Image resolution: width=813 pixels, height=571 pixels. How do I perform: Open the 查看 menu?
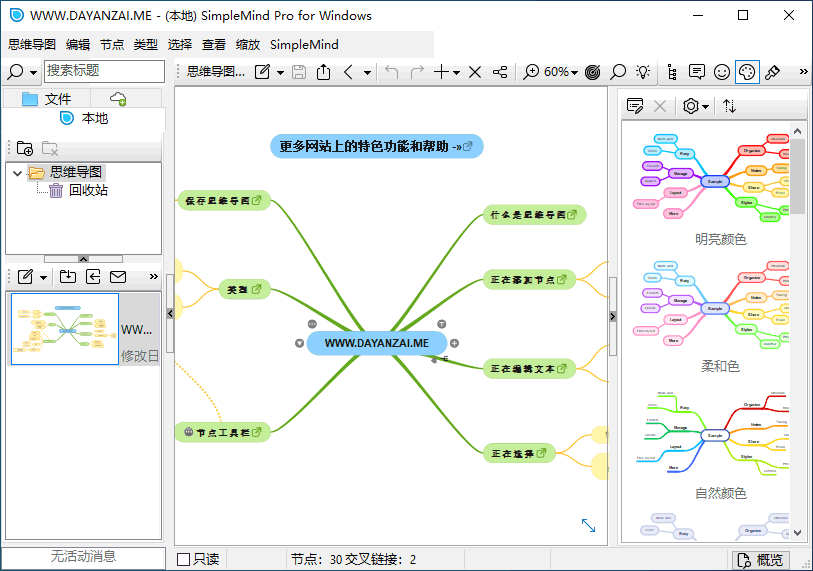point(214,45)
